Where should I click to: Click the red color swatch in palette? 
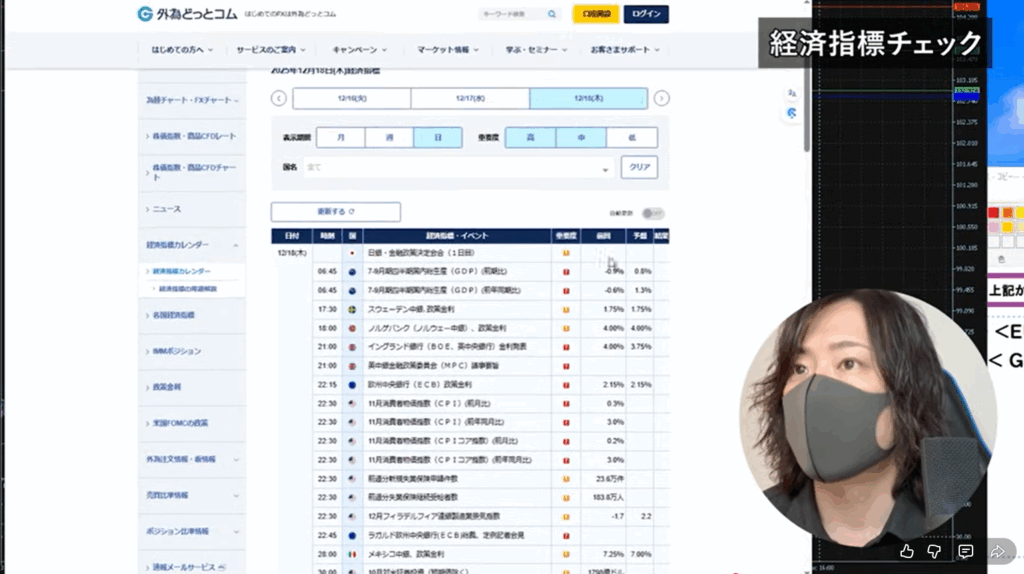coord(993,212)
